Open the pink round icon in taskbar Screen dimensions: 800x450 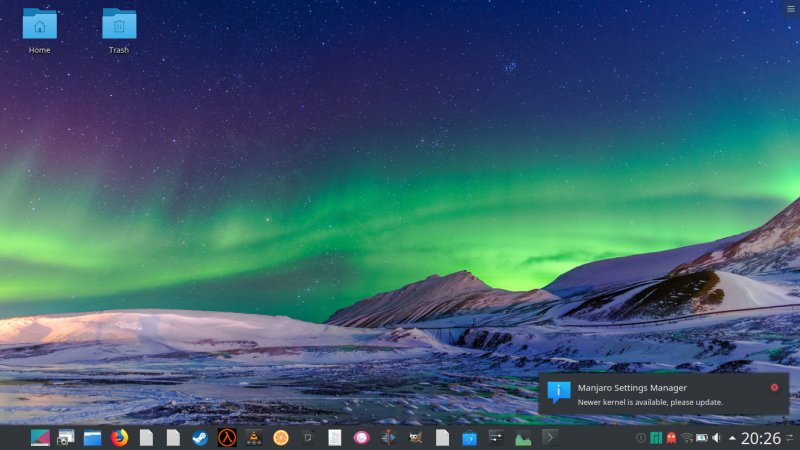[x=361, y=438]
